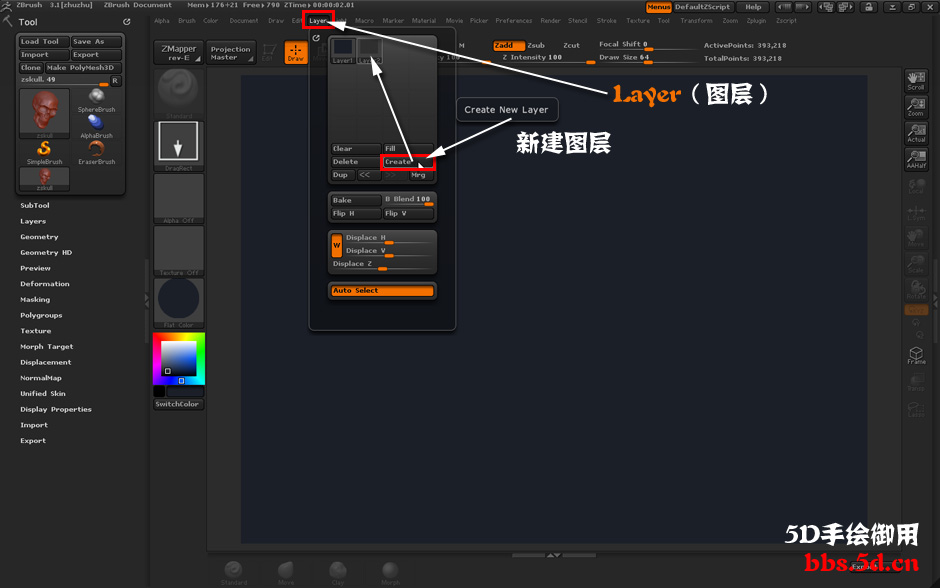This screenshot has height=588, width=940.
Task: Toggle the W wrap mode button
Action: click(x=337, y=245)
